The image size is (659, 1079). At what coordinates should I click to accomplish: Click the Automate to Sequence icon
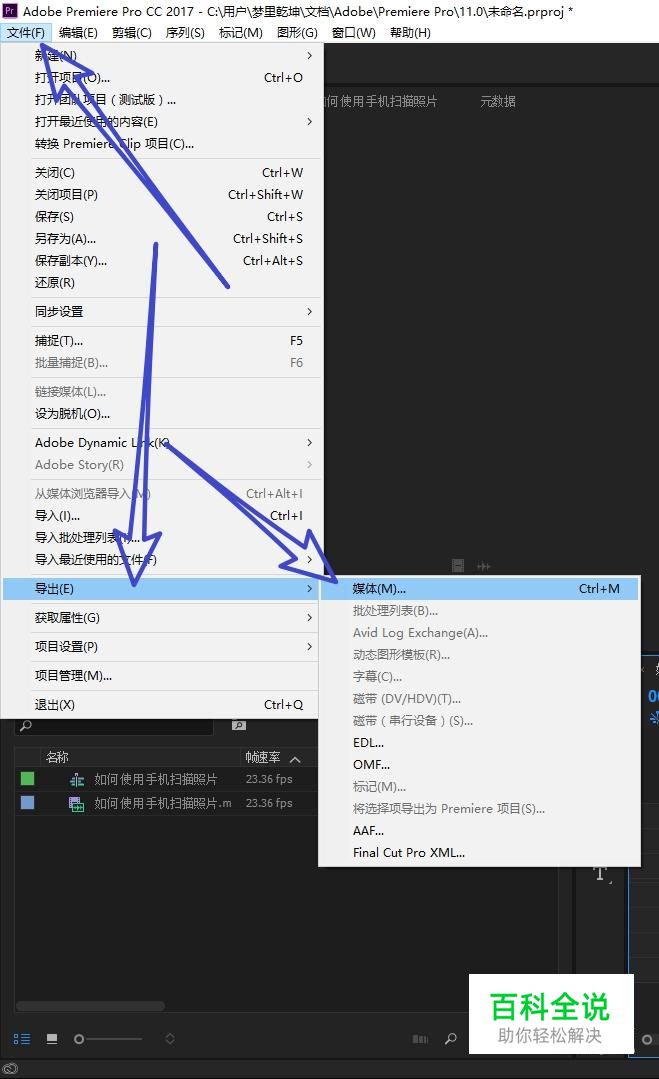pos(420,1038)
